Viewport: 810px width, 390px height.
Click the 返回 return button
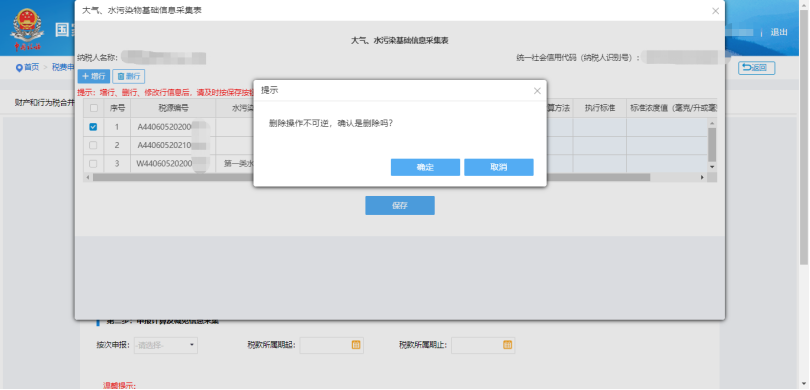tap(756, 68)
